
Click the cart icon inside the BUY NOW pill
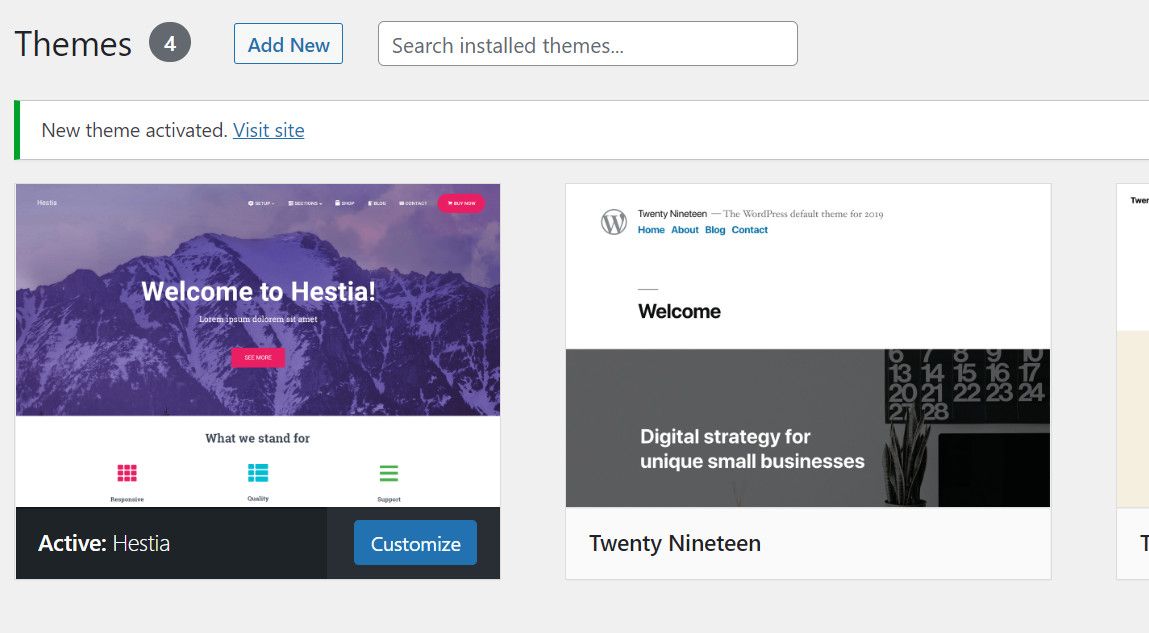[x=449, y=203]
